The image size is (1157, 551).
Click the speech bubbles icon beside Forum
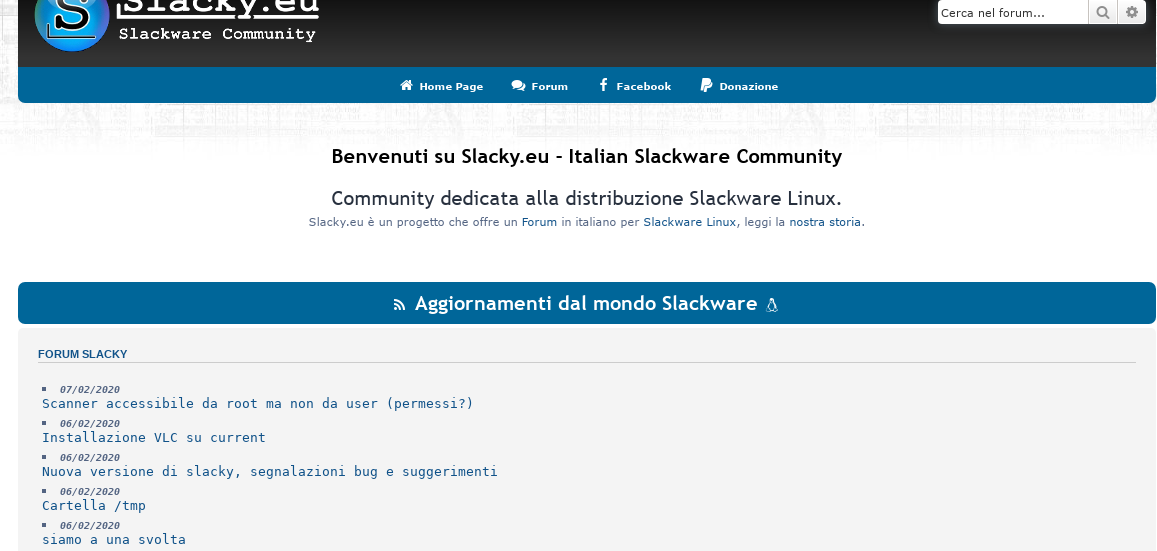click(x=518, y=86)
